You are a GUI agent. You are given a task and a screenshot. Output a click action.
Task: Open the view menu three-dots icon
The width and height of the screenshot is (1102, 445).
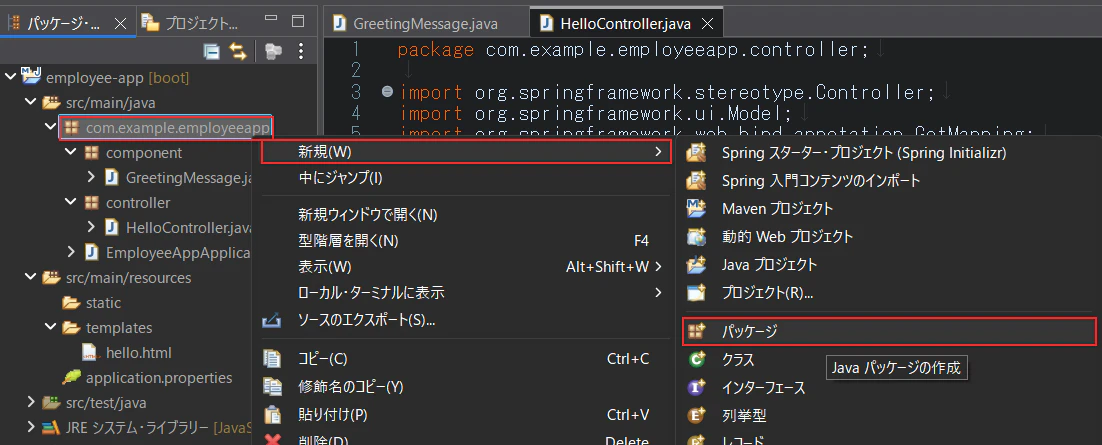301,51
